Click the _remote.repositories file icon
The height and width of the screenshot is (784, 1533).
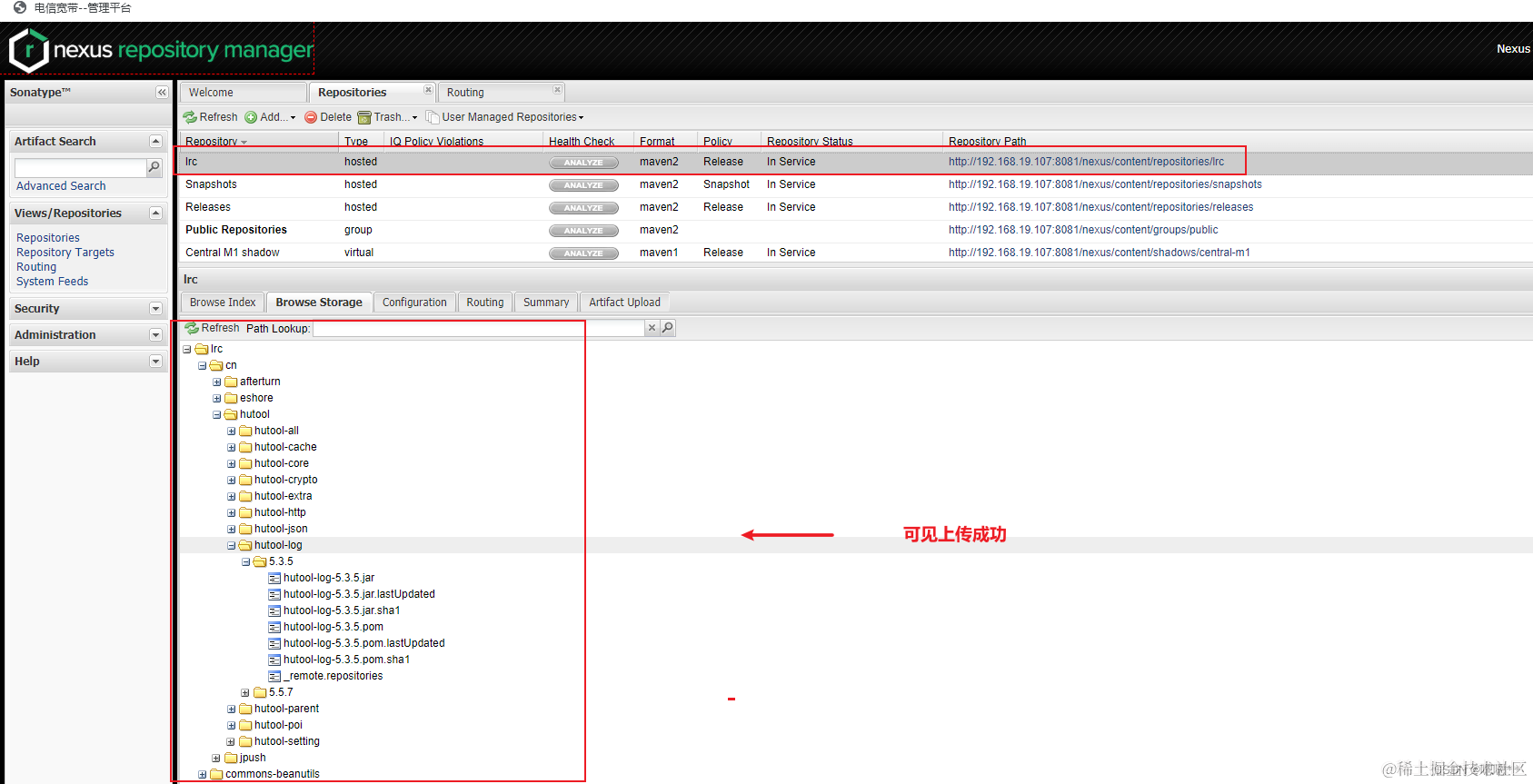click(274, 676)
